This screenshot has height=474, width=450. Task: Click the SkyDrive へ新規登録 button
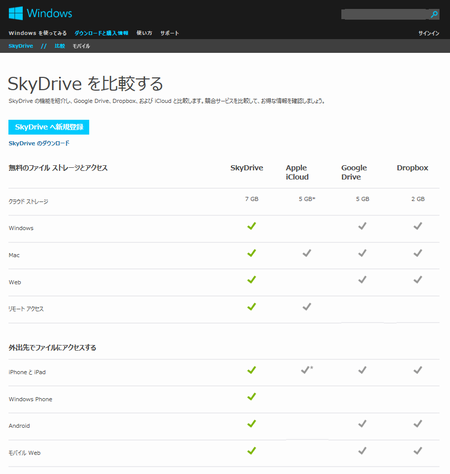pyautogui.click(x=49, y=127)
